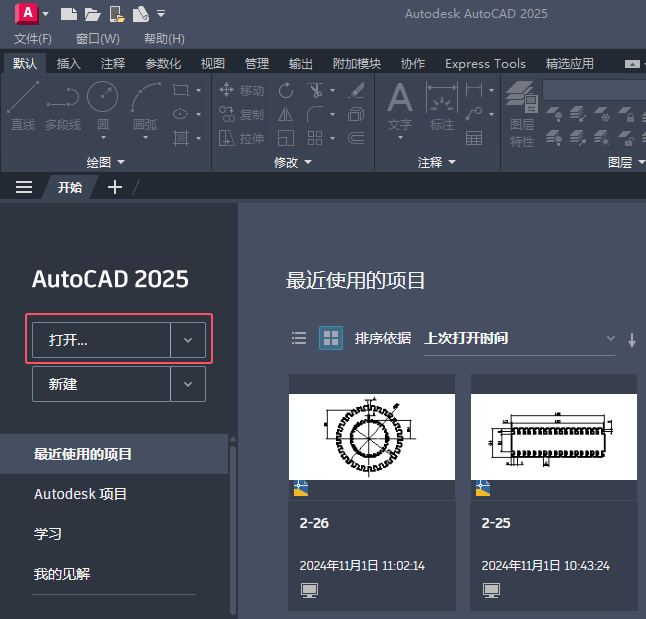Switch recent files to grid view

click(331, 338)
